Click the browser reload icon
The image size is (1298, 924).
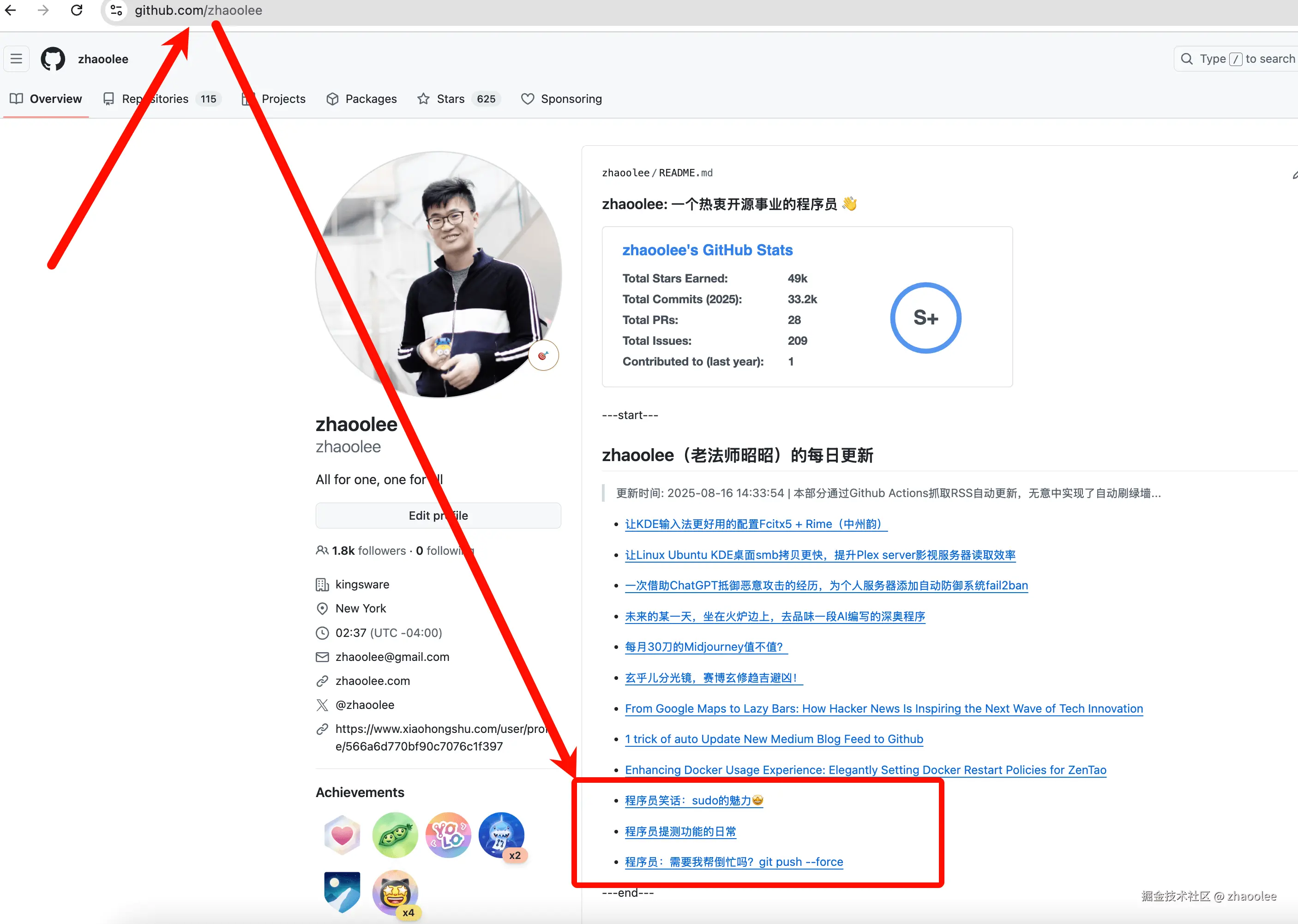click(76, 10)
